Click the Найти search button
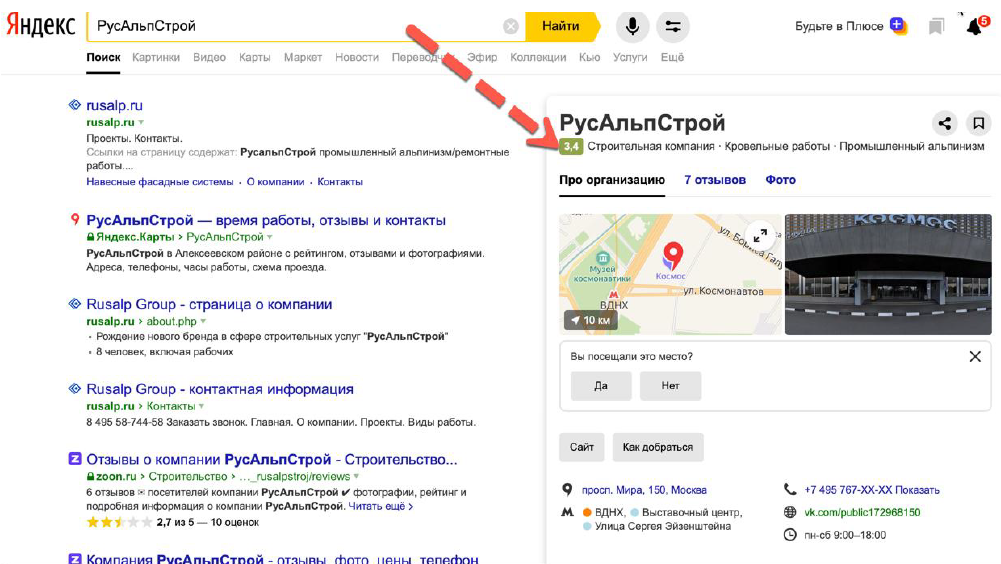Viewport: 1001px width, 564px height. [x=562, y=26]
